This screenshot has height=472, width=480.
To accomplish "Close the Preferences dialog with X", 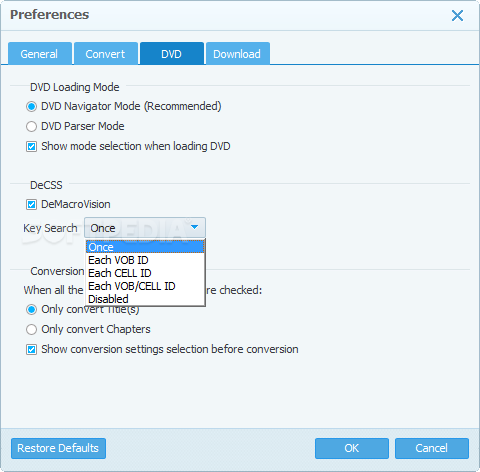I will (x=457, y=15).
